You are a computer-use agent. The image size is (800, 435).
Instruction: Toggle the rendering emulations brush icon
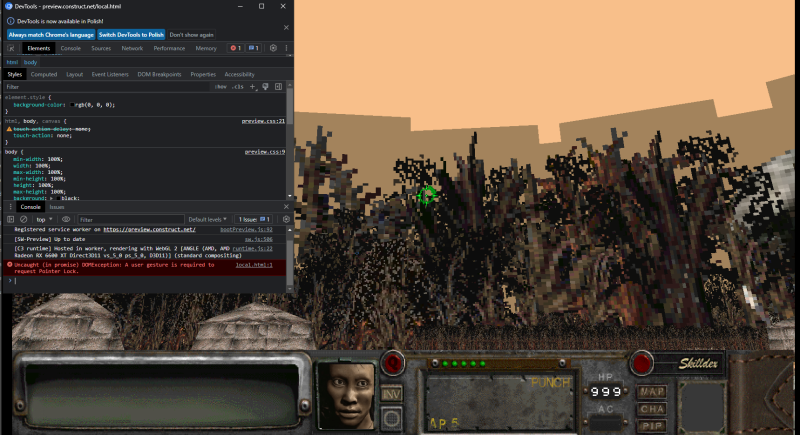pos(265,87)
